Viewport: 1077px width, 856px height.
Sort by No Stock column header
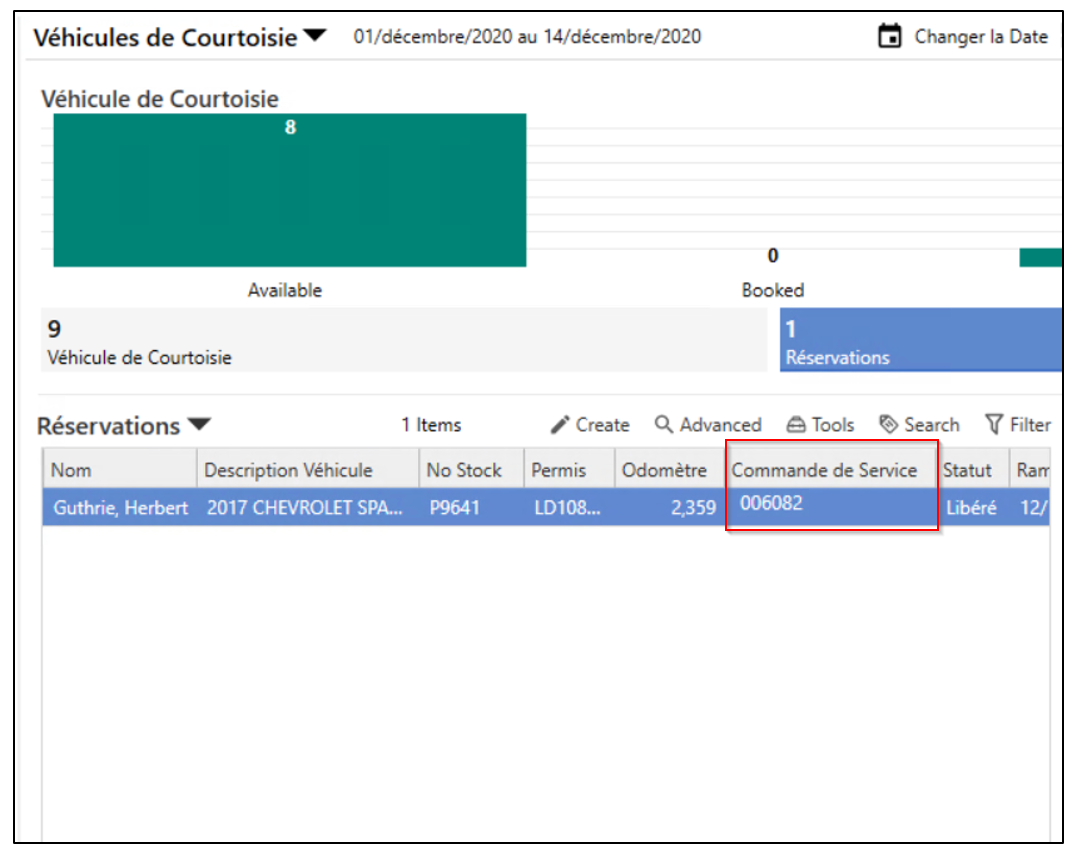(471, 470)
